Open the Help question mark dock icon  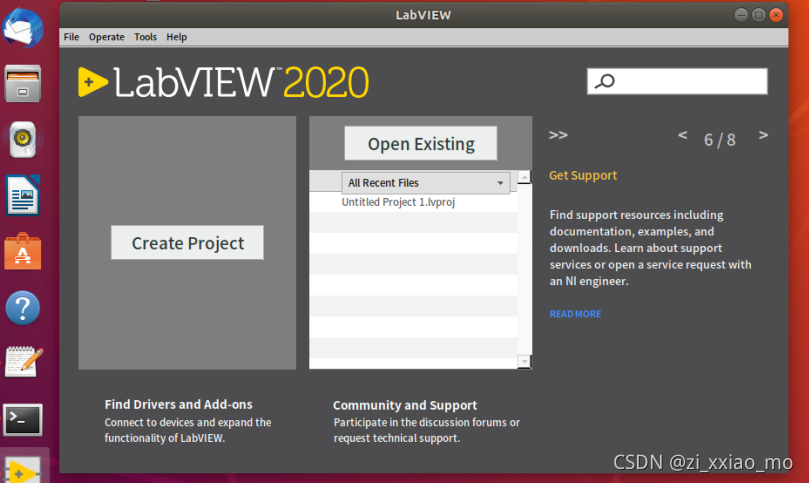[x=23, y=308]
